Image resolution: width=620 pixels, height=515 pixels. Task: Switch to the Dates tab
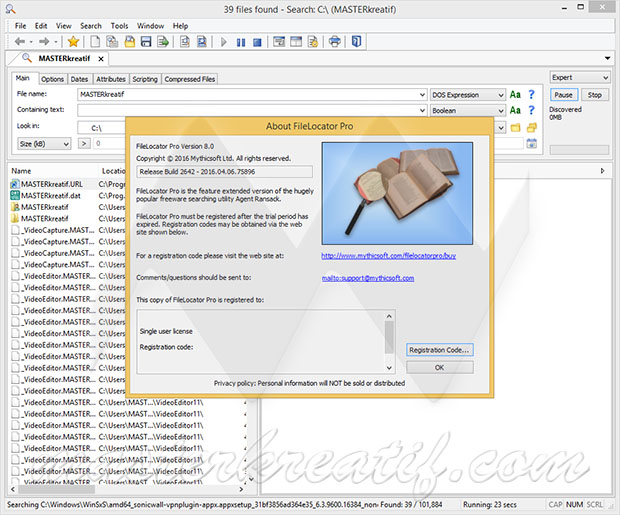(79, 79)
